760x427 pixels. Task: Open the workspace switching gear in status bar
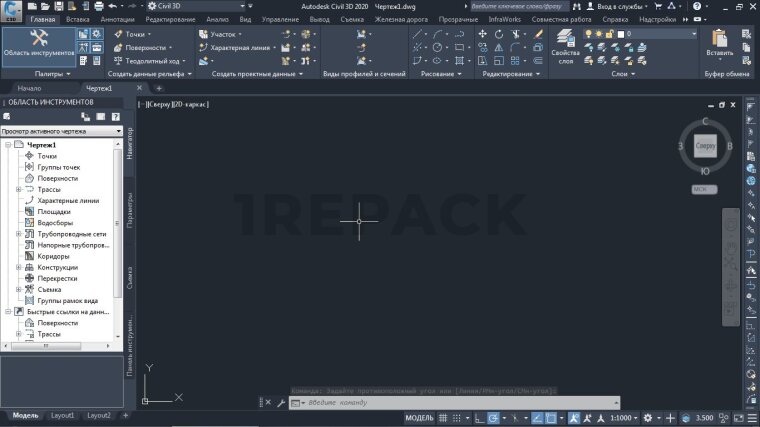click(x=648, y=417)
